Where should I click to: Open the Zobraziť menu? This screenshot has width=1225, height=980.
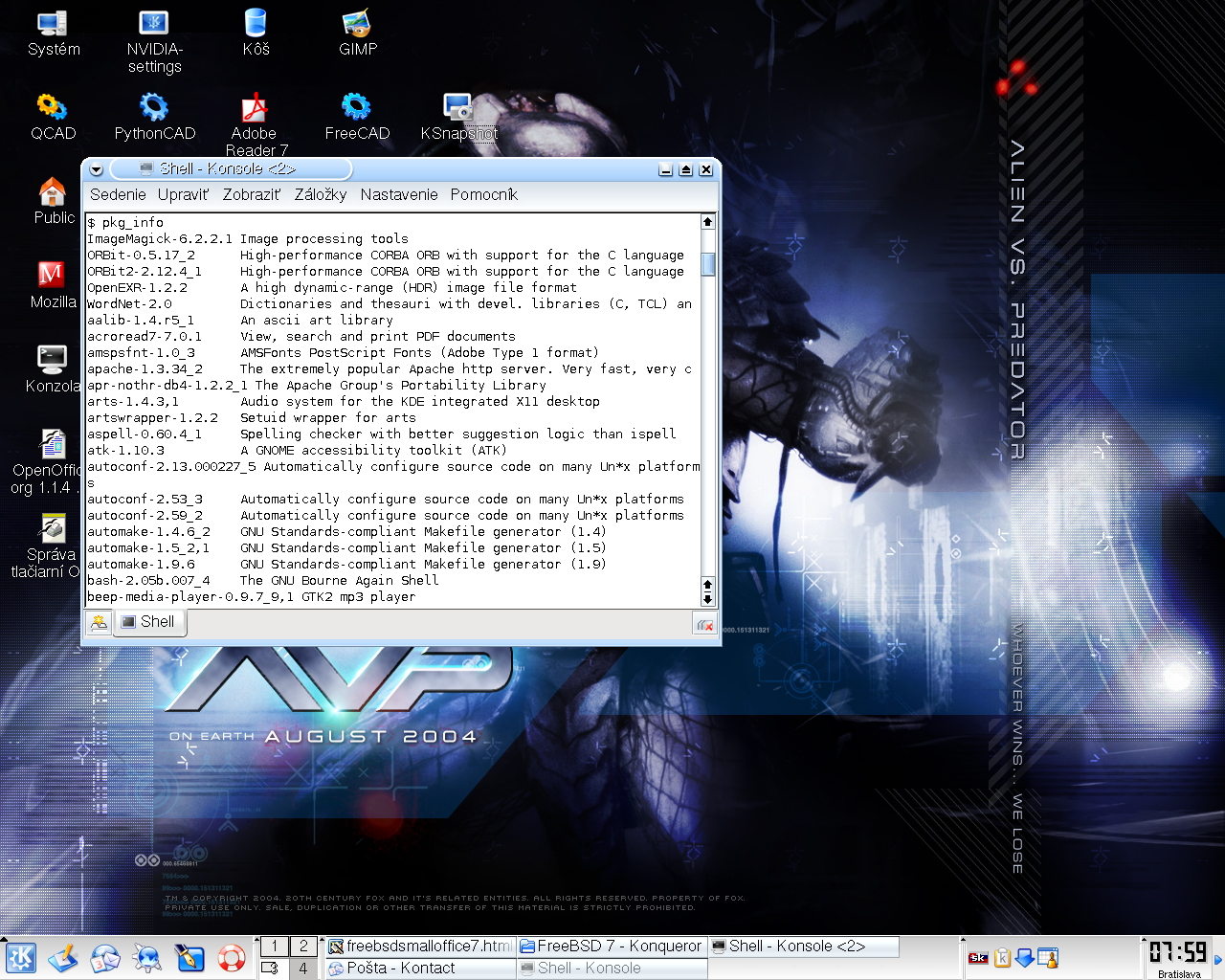[x=252, y=194]
